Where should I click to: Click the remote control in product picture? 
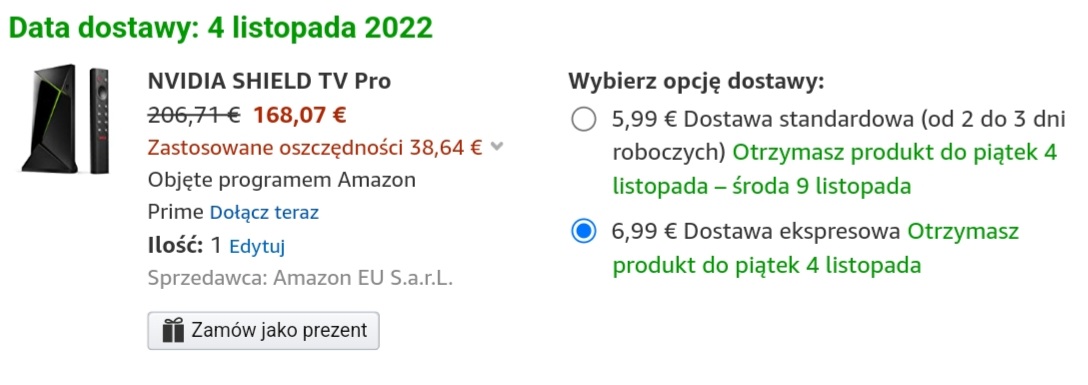click(99, 120)
